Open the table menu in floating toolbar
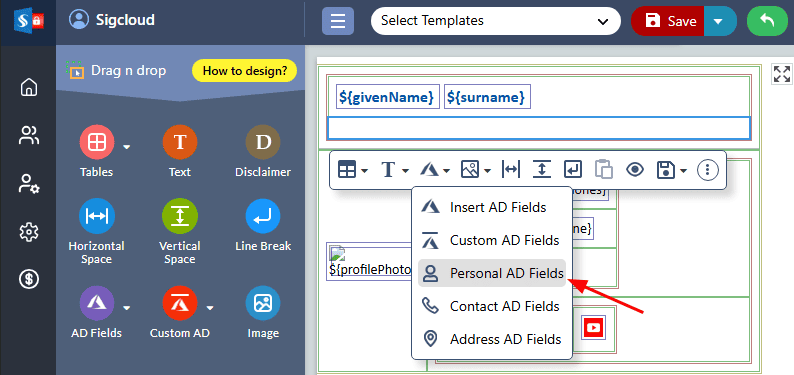This screenshot has height=375, width=794. [352, 170]
